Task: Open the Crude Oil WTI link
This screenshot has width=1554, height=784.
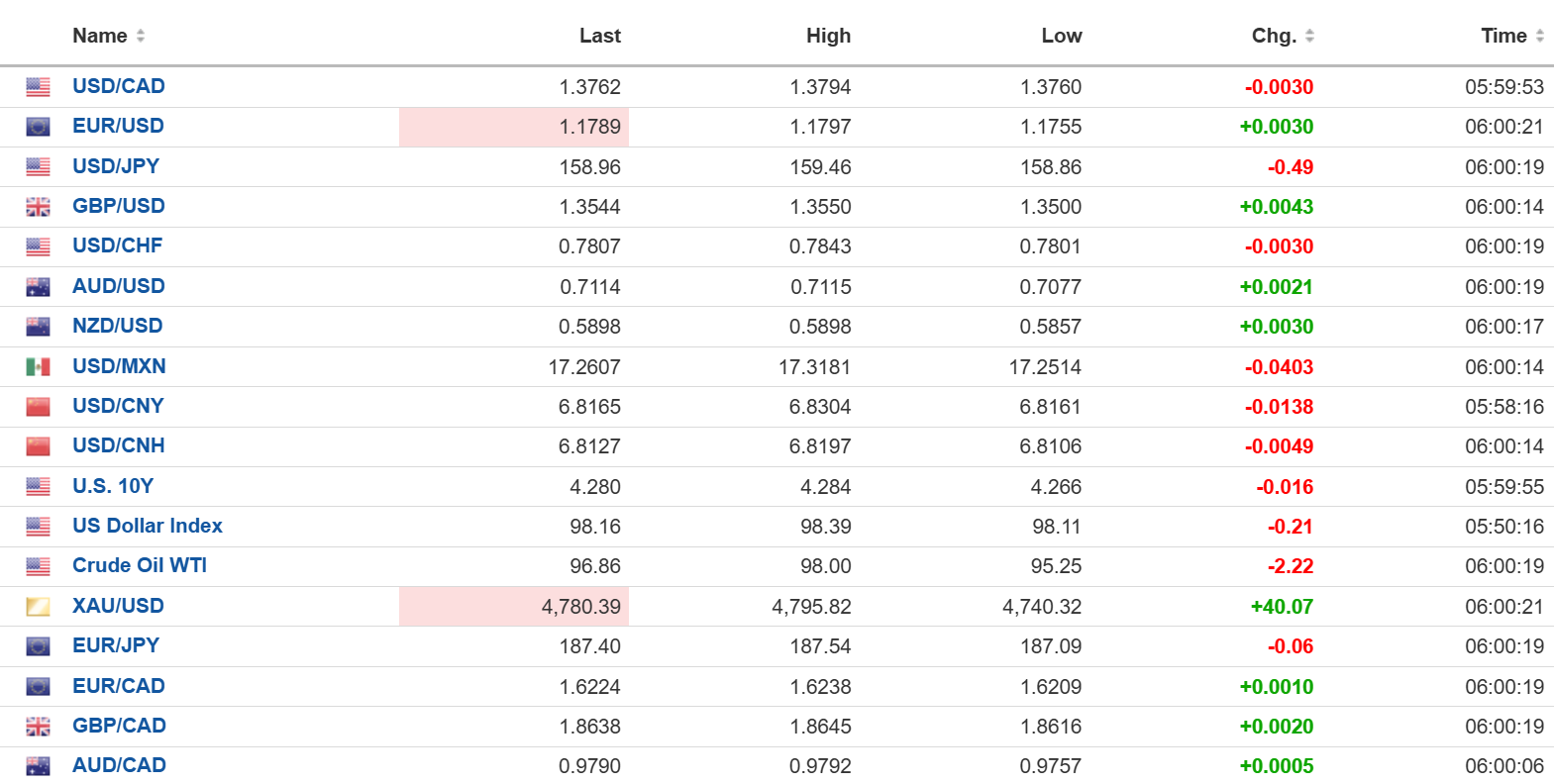Action: (x=140, y=565)
